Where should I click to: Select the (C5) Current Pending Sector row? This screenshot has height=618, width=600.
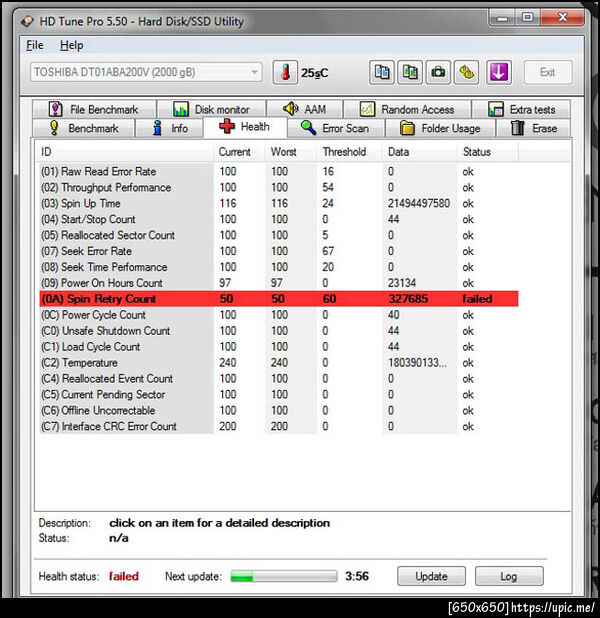279,395
